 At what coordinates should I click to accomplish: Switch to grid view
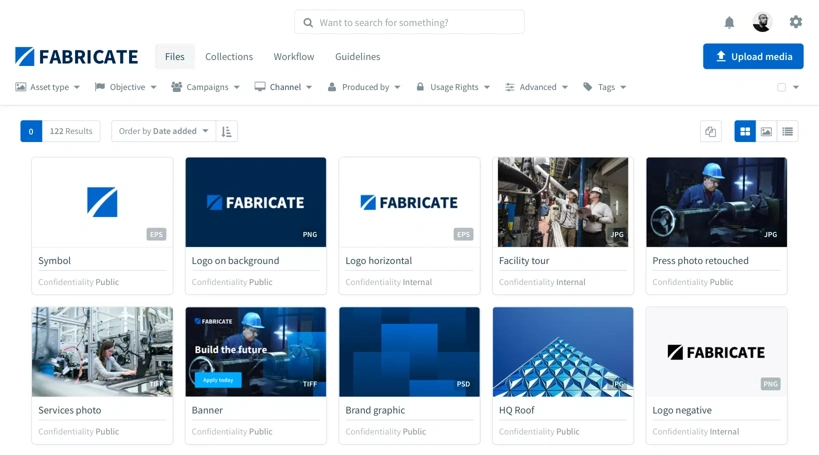(x=745, y=131)
